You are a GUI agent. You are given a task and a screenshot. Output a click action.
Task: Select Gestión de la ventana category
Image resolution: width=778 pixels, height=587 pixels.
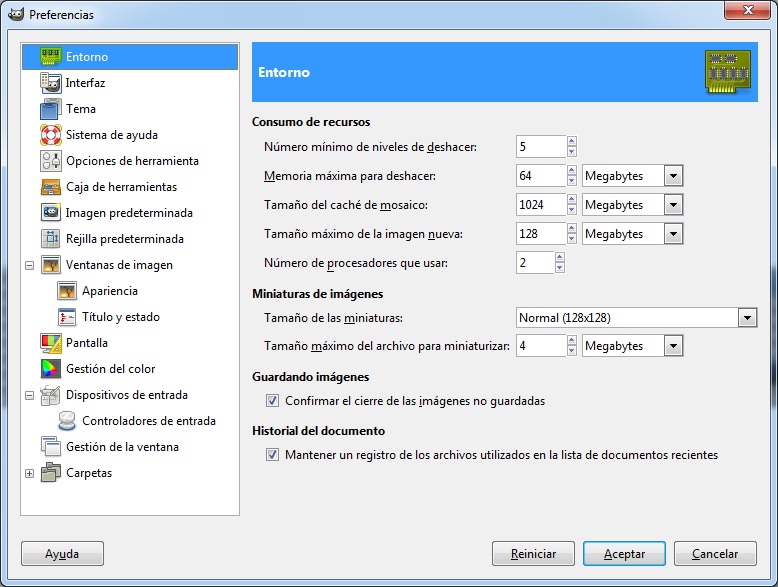pyautogui.click(x=122, y=447)
